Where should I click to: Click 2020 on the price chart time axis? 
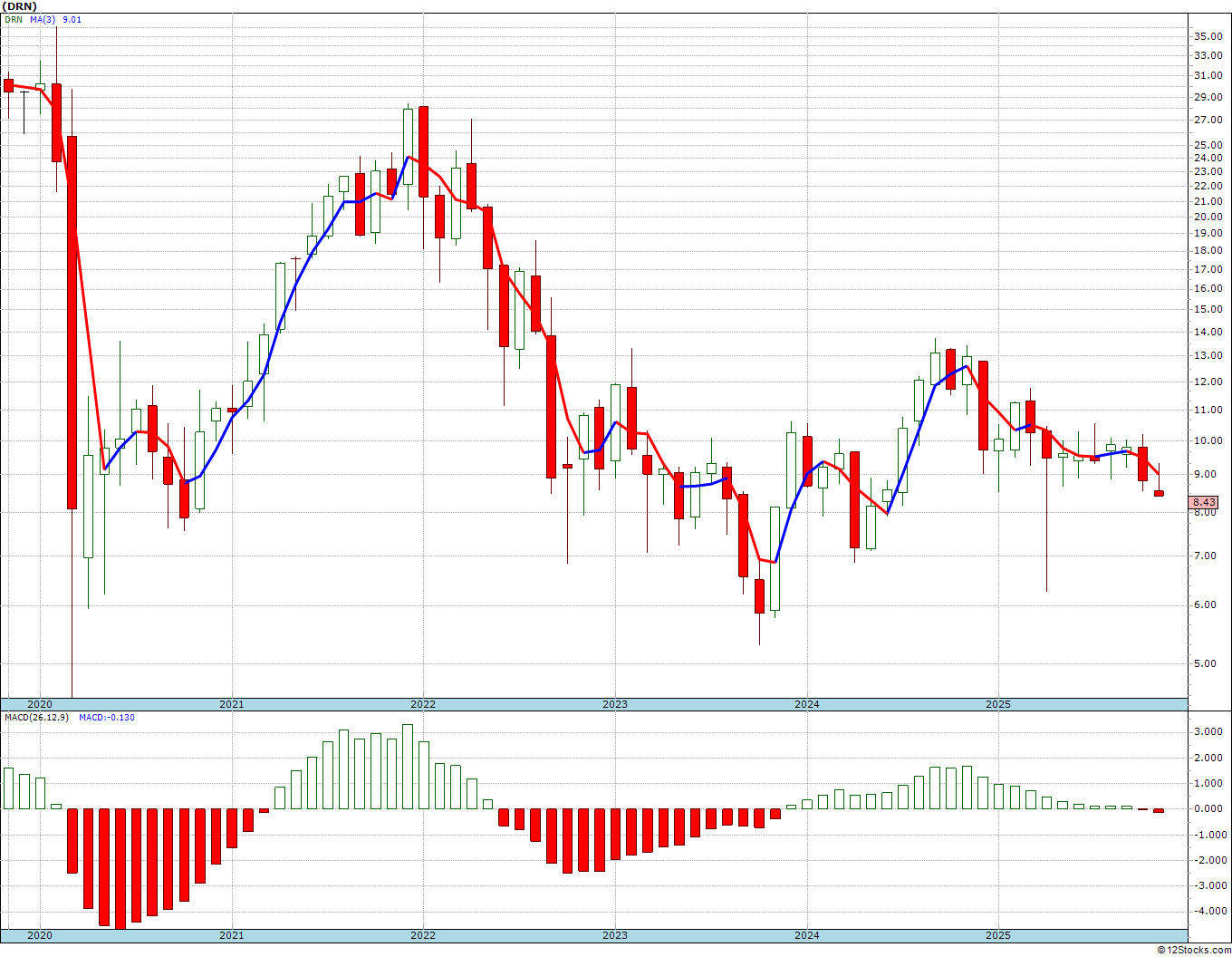click(x=40, y=704)
